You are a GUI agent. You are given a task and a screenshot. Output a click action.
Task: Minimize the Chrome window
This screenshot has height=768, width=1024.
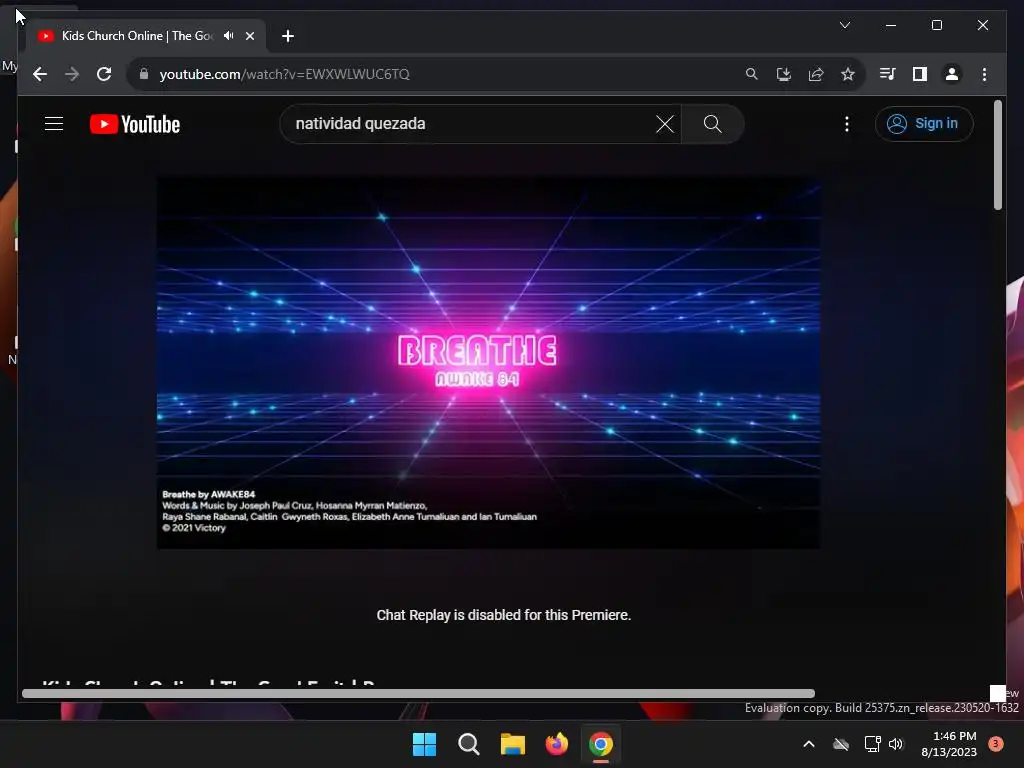point(891,25)
